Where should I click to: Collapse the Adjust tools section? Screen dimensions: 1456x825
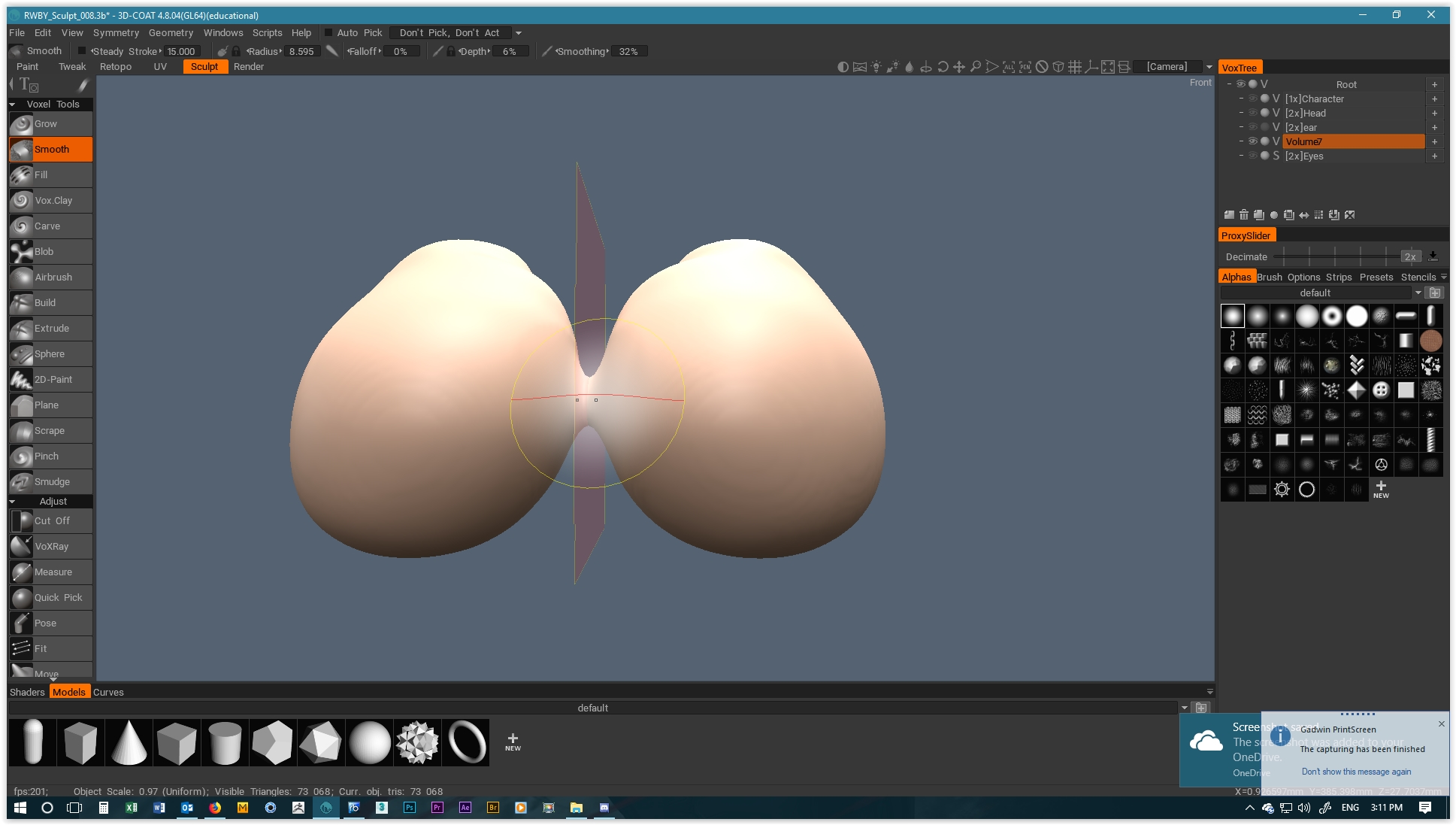coord(13,502)
